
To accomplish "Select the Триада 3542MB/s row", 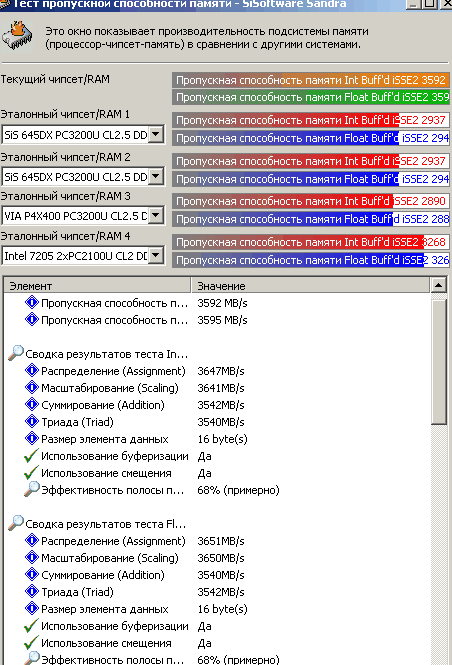I will [217, 592].
